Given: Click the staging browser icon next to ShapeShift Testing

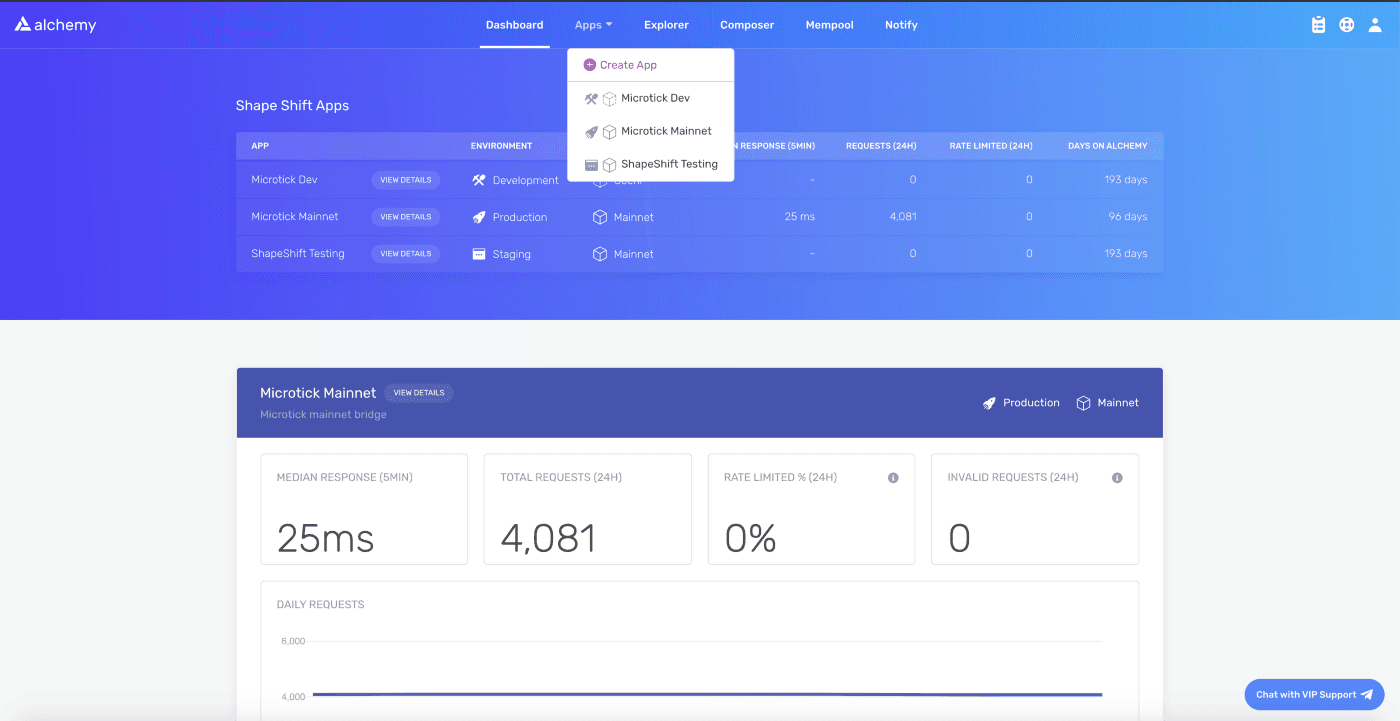Looking at the screenshot, I should tap(479, 254).
